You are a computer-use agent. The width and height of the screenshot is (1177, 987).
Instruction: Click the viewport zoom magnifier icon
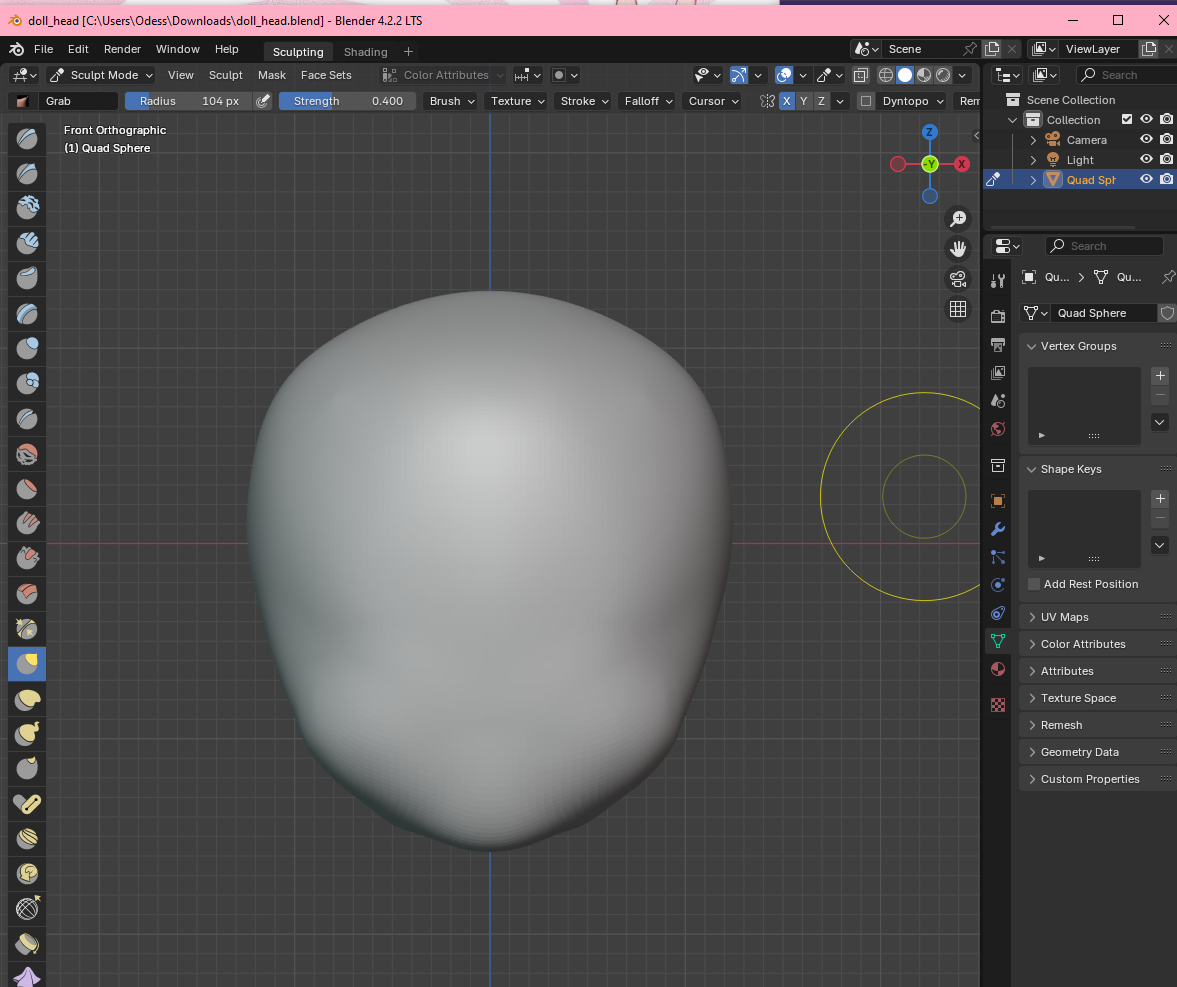958,219
